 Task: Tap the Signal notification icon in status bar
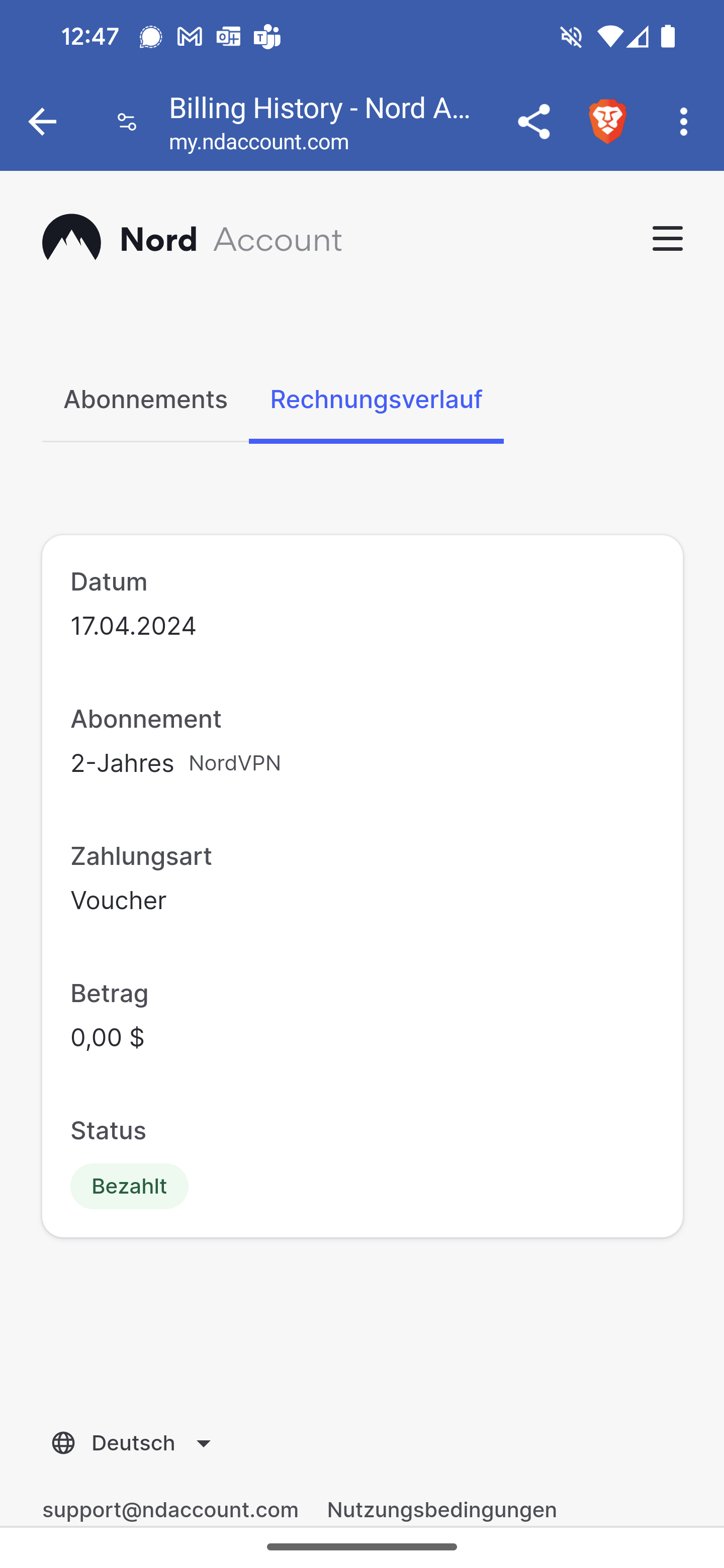pyautogui.click(x=150, y=37)
